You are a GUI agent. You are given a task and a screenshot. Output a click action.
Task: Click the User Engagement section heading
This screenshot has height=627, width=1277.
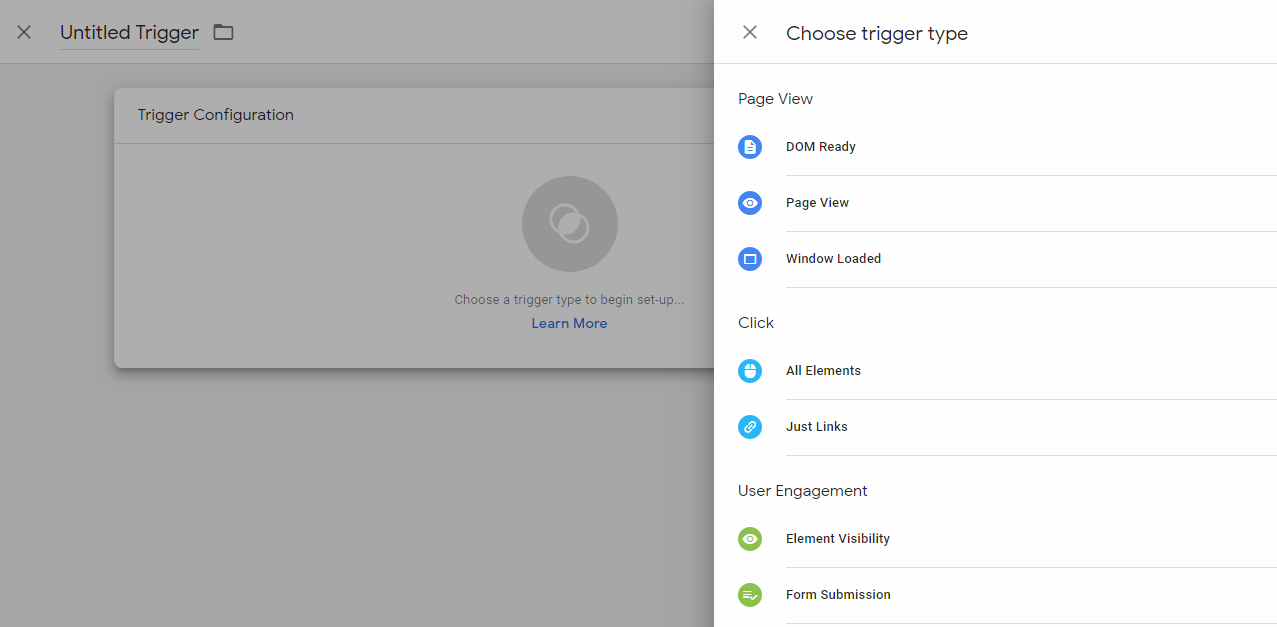click(x=803, y=491)
